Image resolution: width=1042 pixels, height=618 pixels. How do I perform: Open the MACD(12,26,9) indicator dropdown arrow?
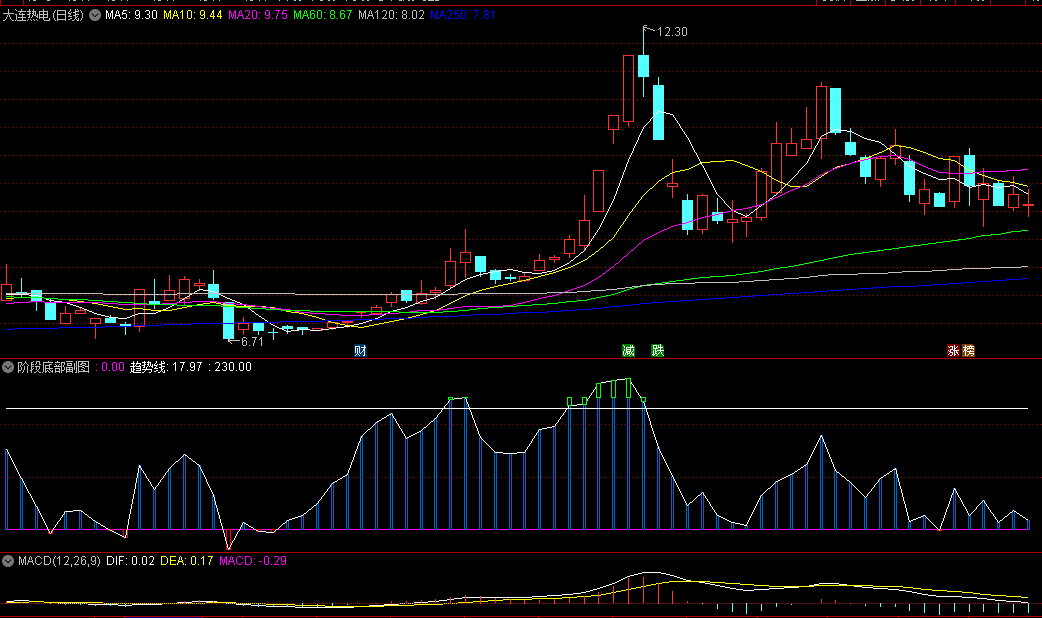[x=9, y=561]
